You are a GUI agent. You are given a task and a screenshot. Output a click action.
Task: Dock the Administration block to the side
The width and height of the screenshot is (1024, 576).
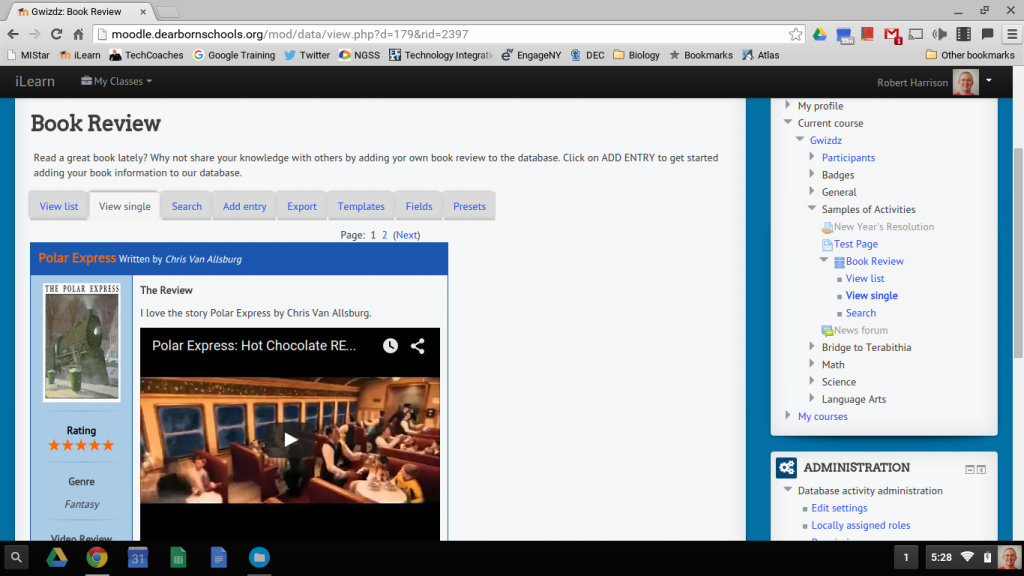point(981,469)
